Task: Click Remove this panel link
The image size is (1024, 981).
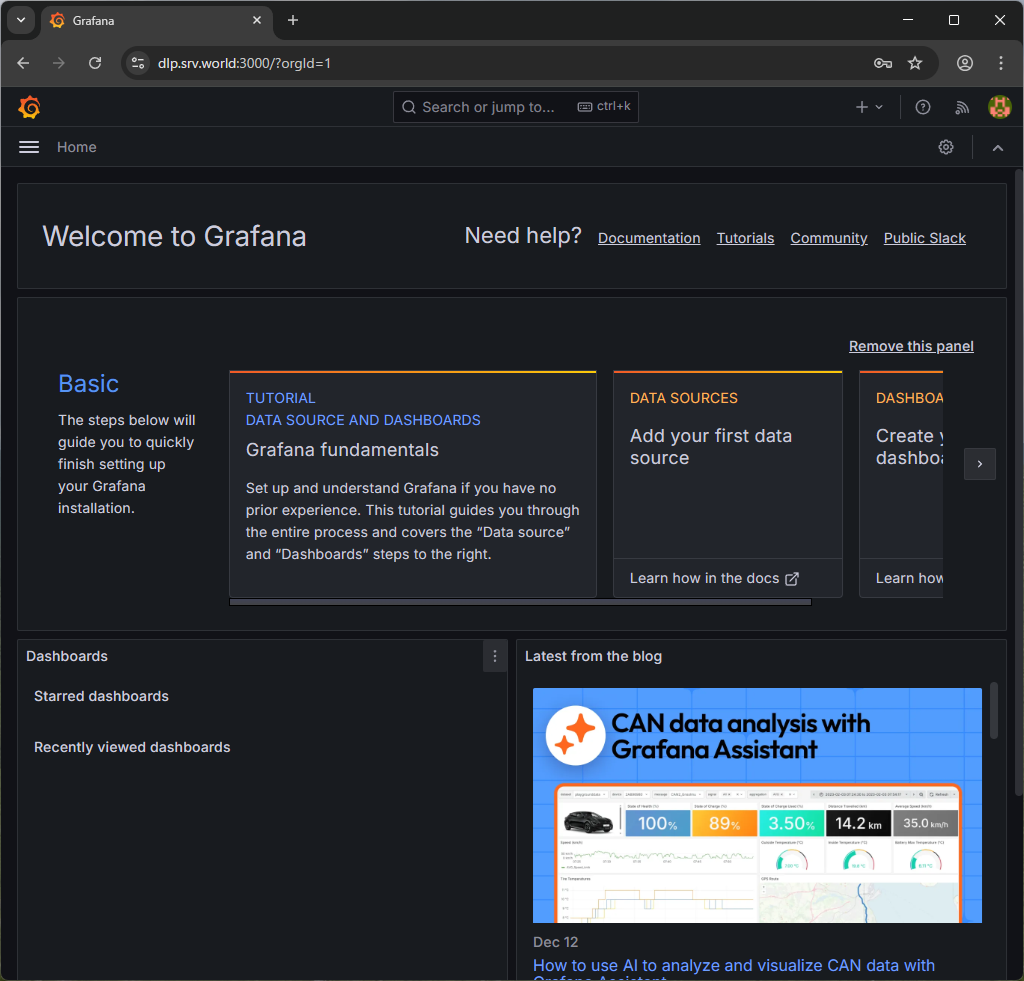Action: click(x=911, y=346)
